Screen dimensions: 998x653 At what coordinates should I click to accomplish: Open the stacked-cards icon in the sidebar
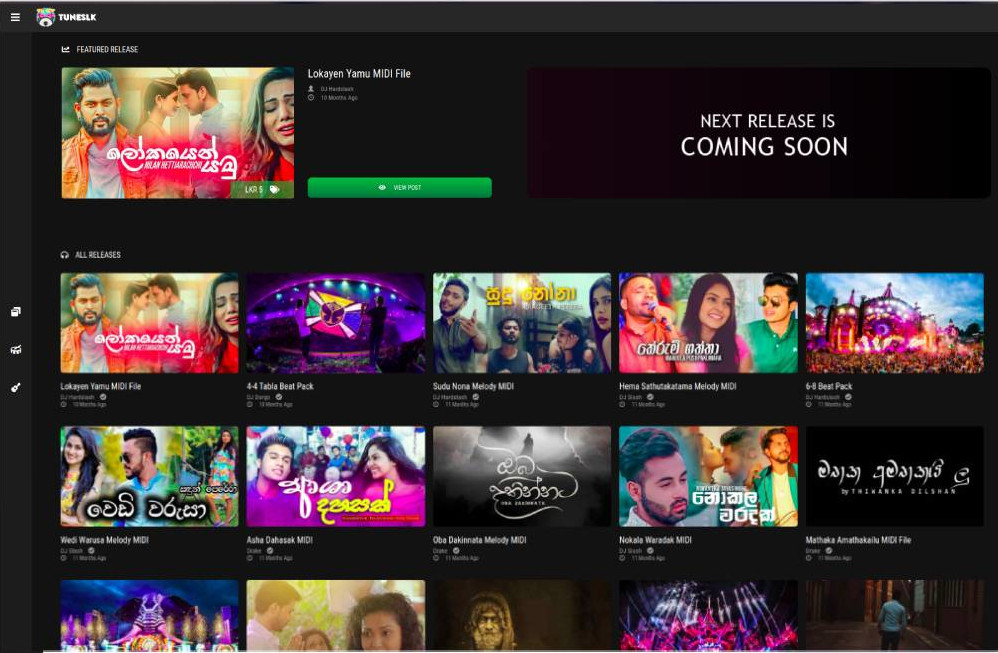[x=16, y=311]
